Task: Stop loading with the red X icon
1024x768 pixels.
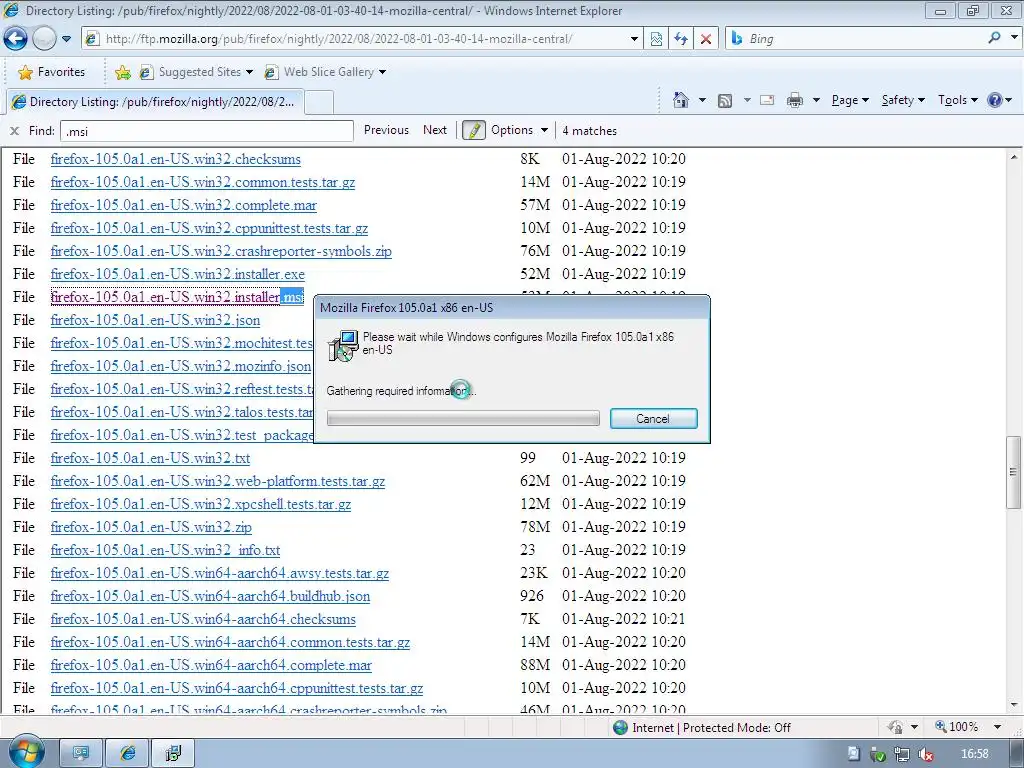Action: [706, 39]
